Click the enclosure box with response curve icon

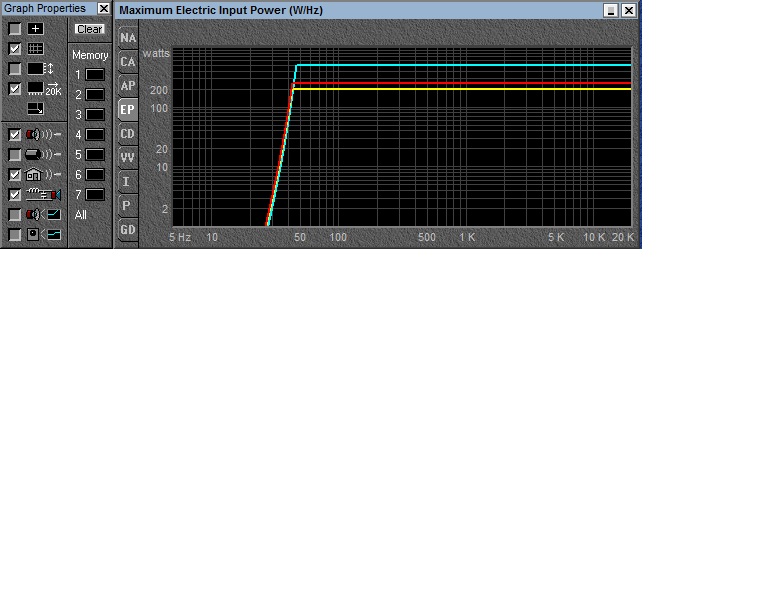click(x=44, y=235)
